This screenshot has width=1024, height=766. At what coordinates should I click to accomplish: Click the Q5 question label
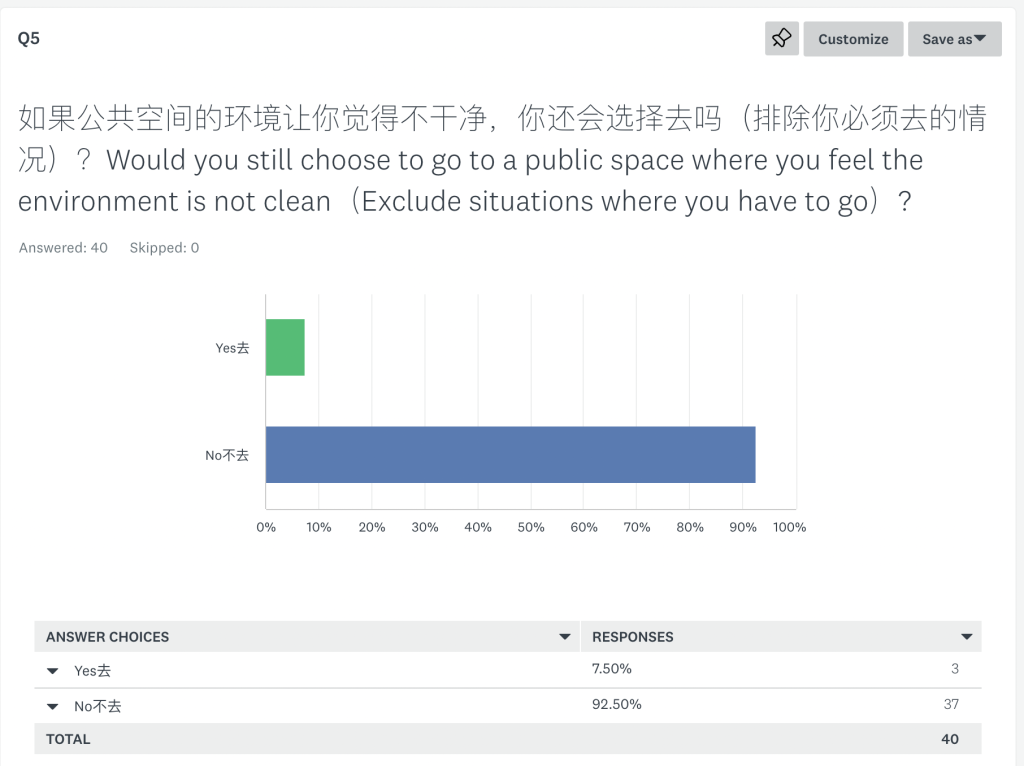[29, 39]
